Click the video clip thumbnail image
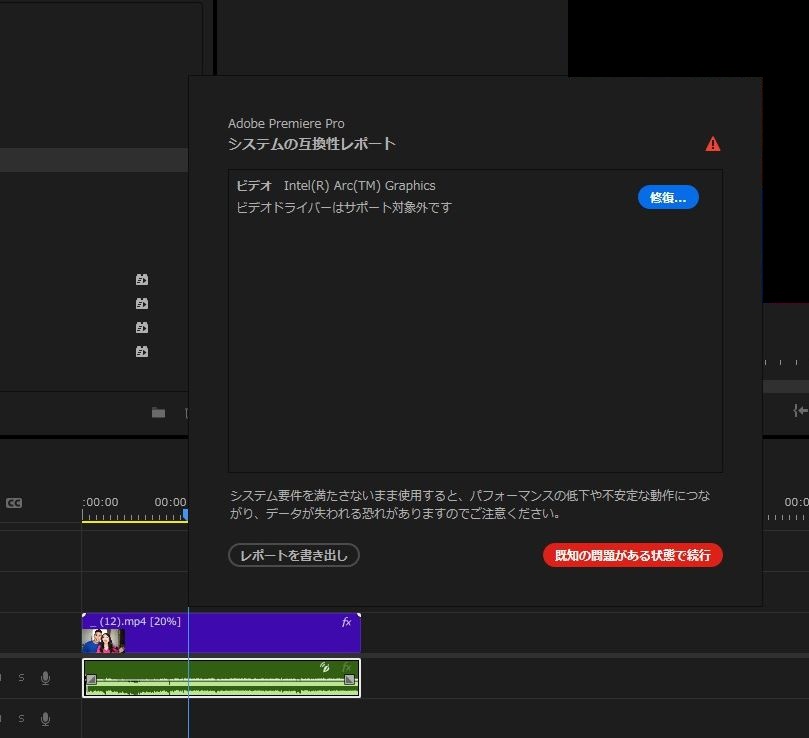Screen dimensions: 809x738 pos(102,641)
